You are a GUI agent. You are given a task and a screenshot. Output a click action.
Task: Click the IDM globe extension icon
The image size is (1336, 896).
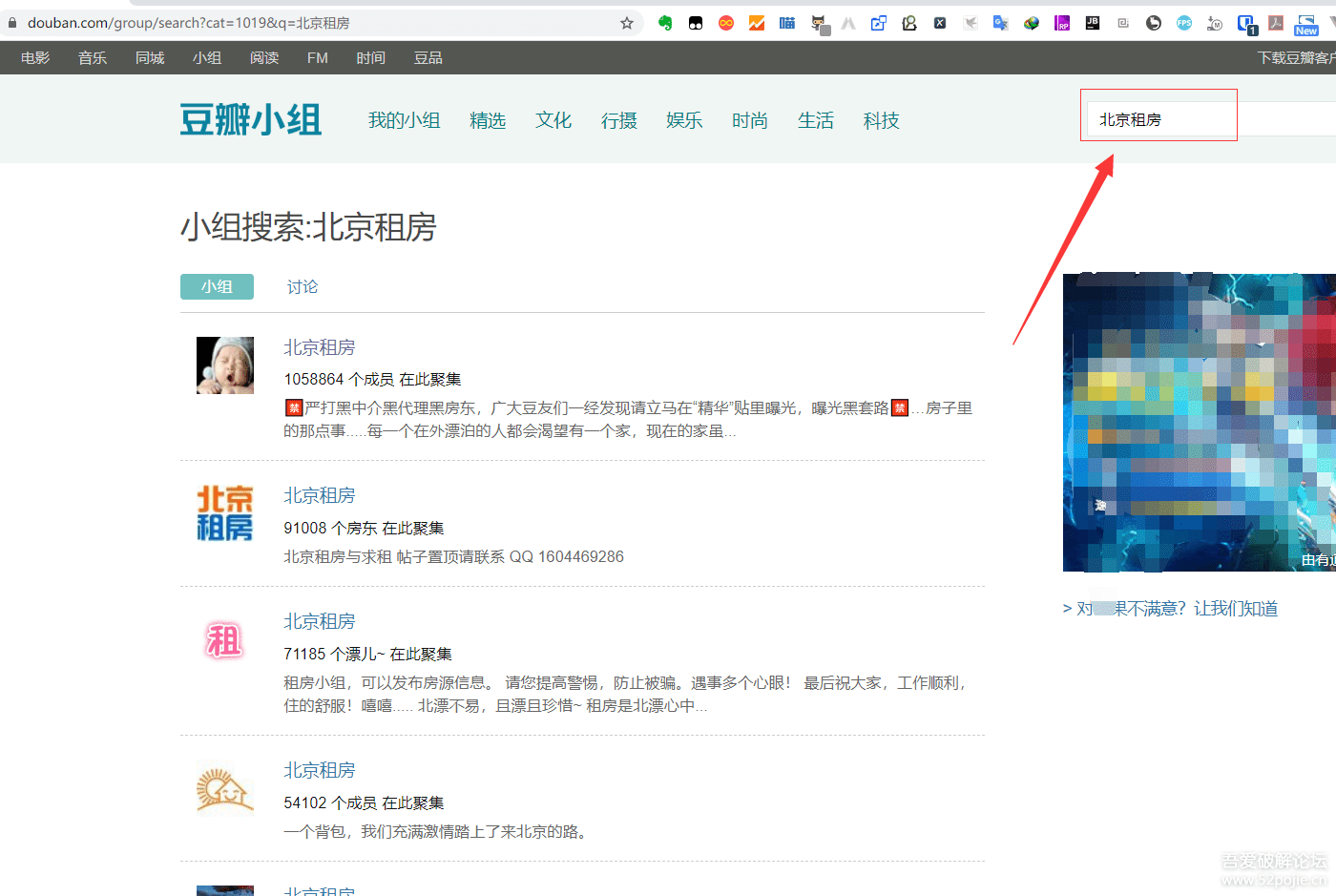pyautogui.click(x=1032, y=23)
